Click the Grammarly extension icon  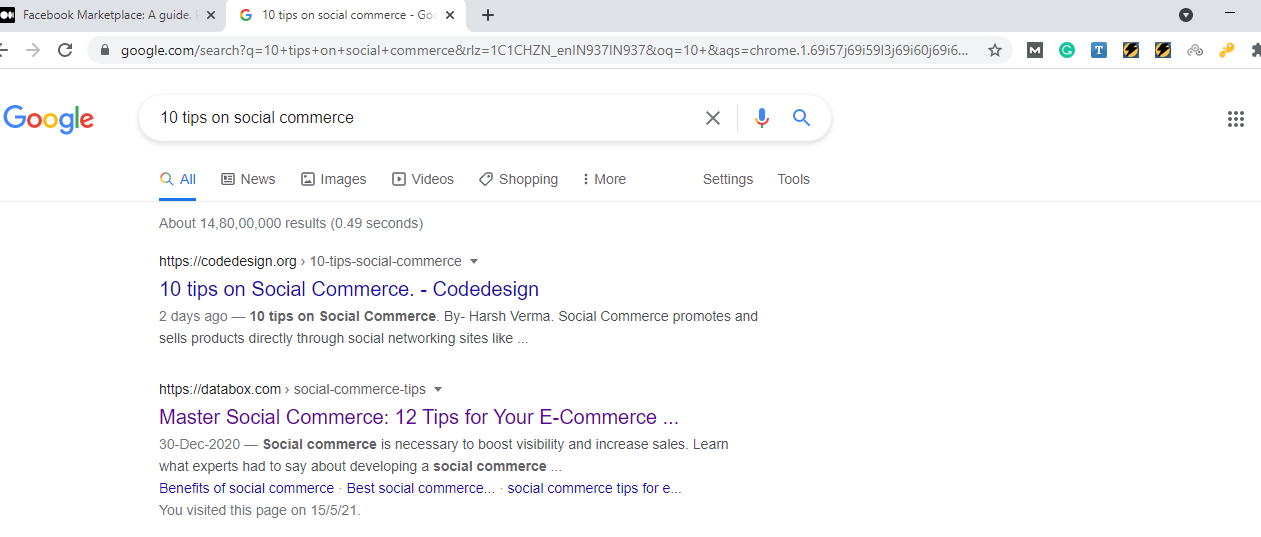1067,50
